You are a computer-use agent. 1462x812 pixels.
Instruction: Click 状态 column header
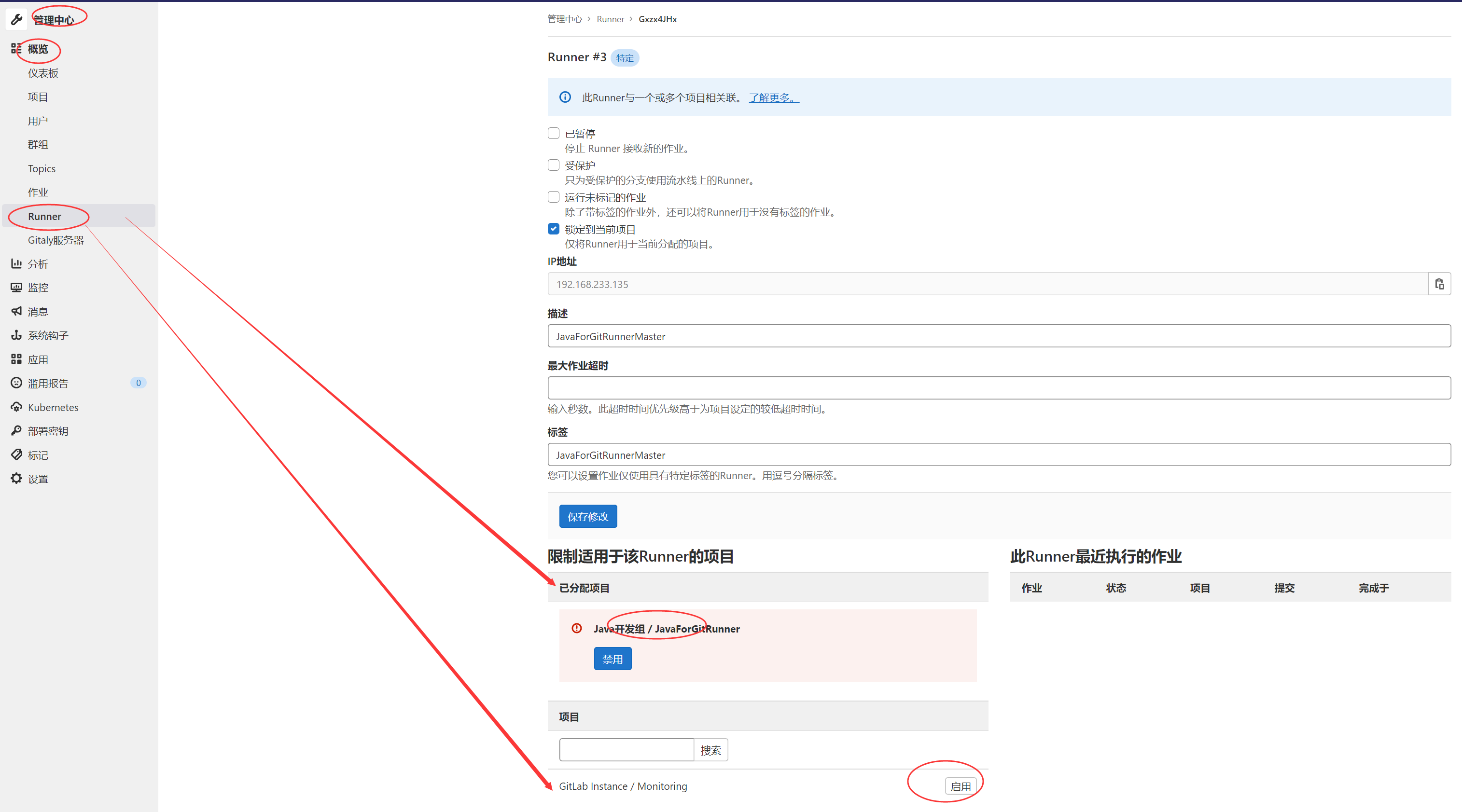[x=1115, y=588]
